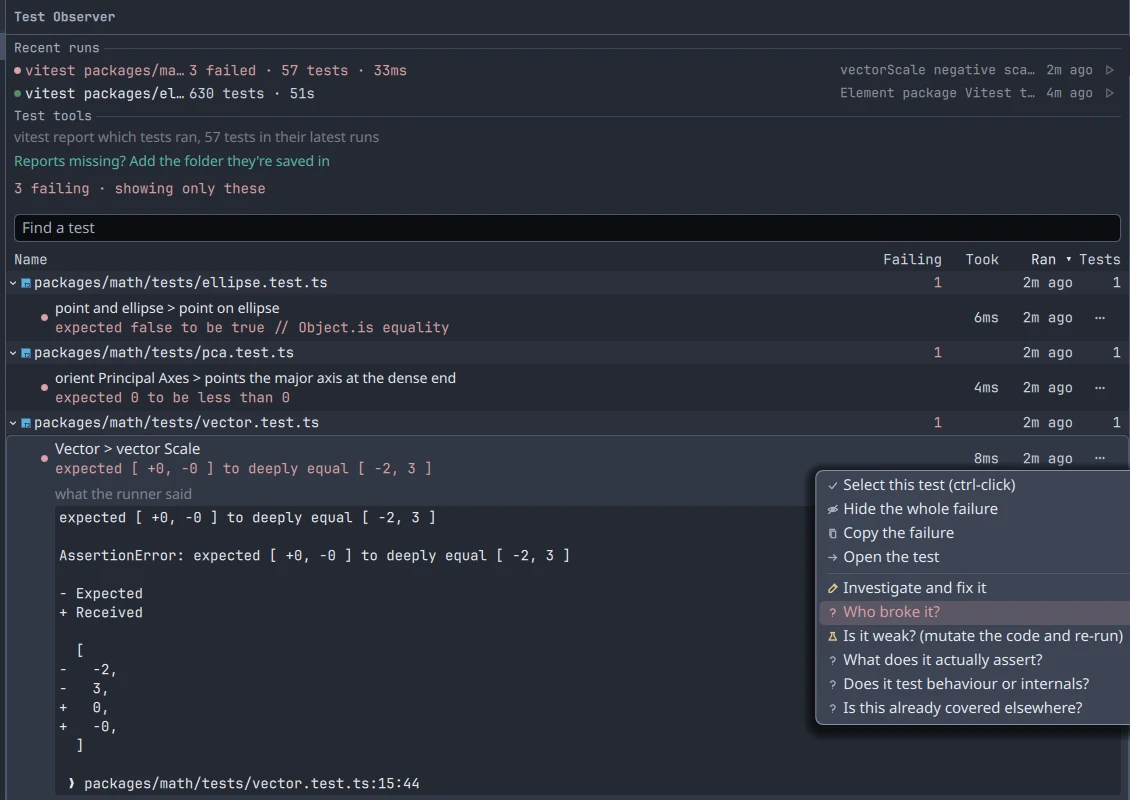Click Test Observer panel title
Screen dimensions: 1130x800
pos(64,17)
